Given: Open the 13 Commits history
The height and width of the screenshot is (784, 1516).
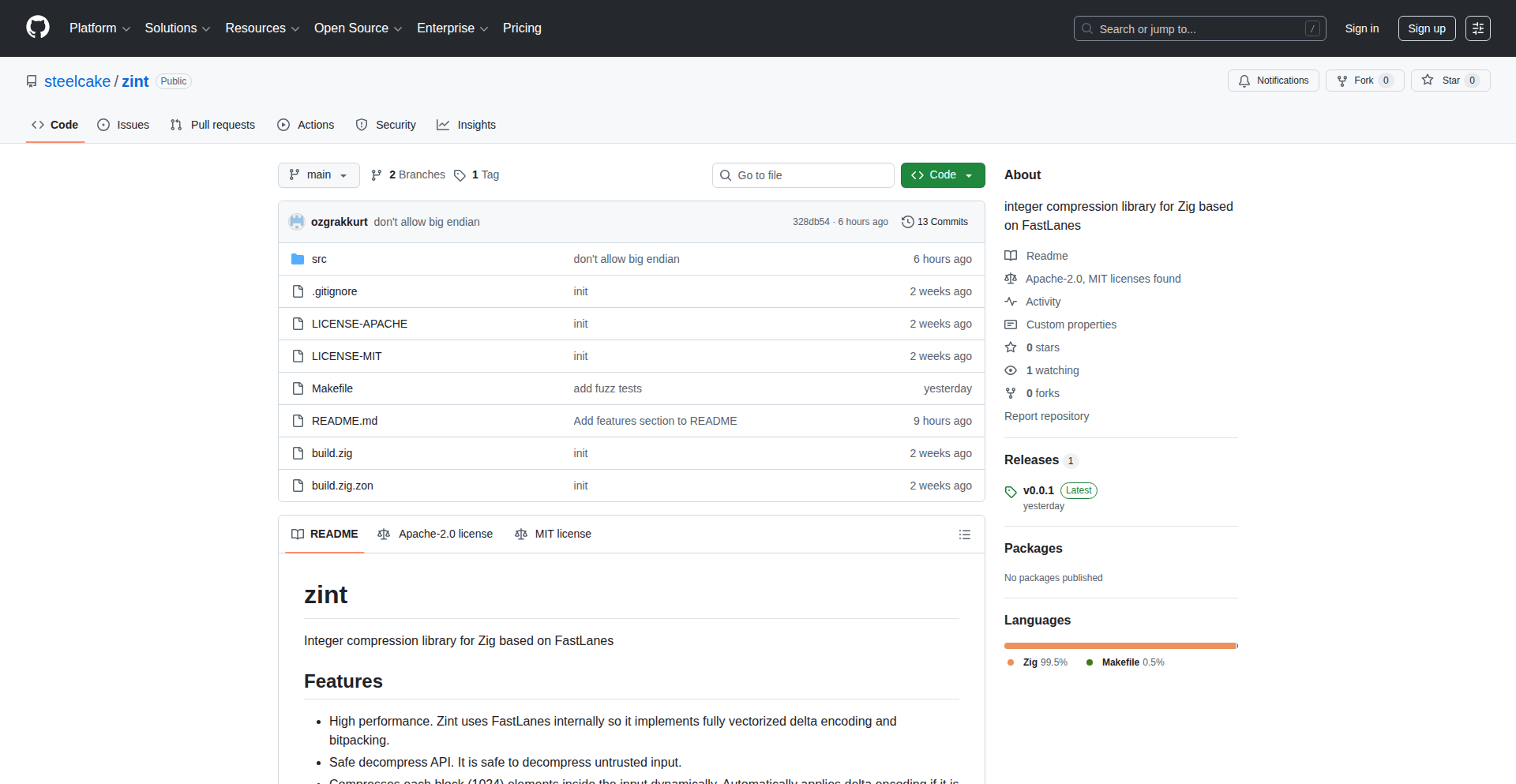Looking at the screenshot, I should pos(935,222).
